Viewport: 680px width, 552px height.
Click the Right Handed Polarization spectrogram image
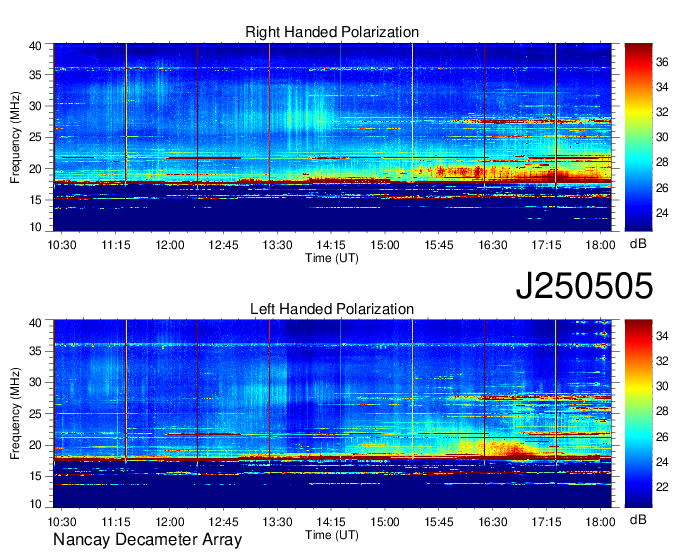(332, 137)
